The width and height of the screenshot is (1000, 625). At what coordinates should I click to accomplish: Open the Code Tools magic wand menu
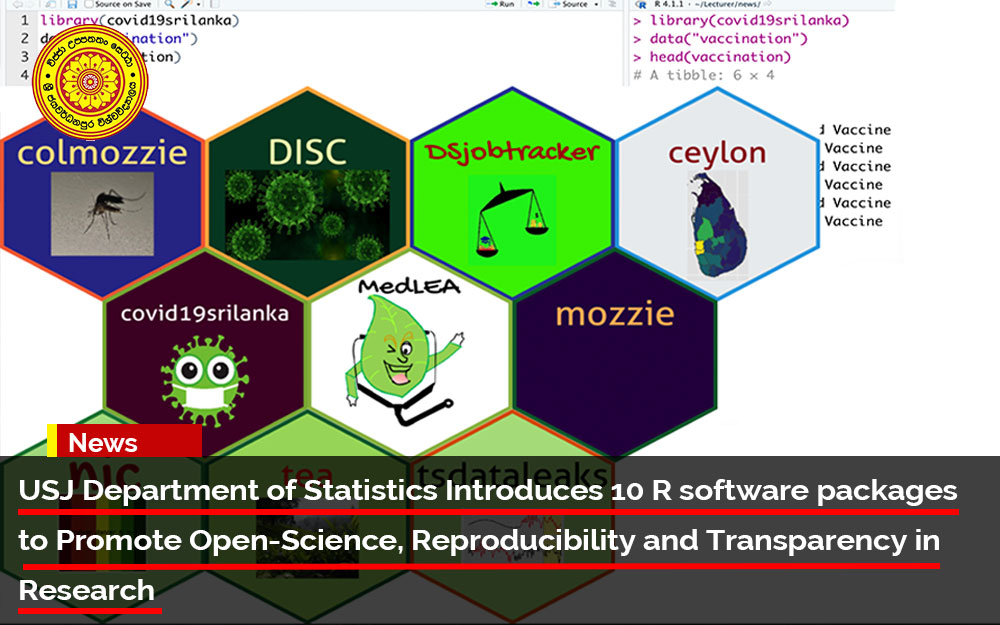[186, 4]
